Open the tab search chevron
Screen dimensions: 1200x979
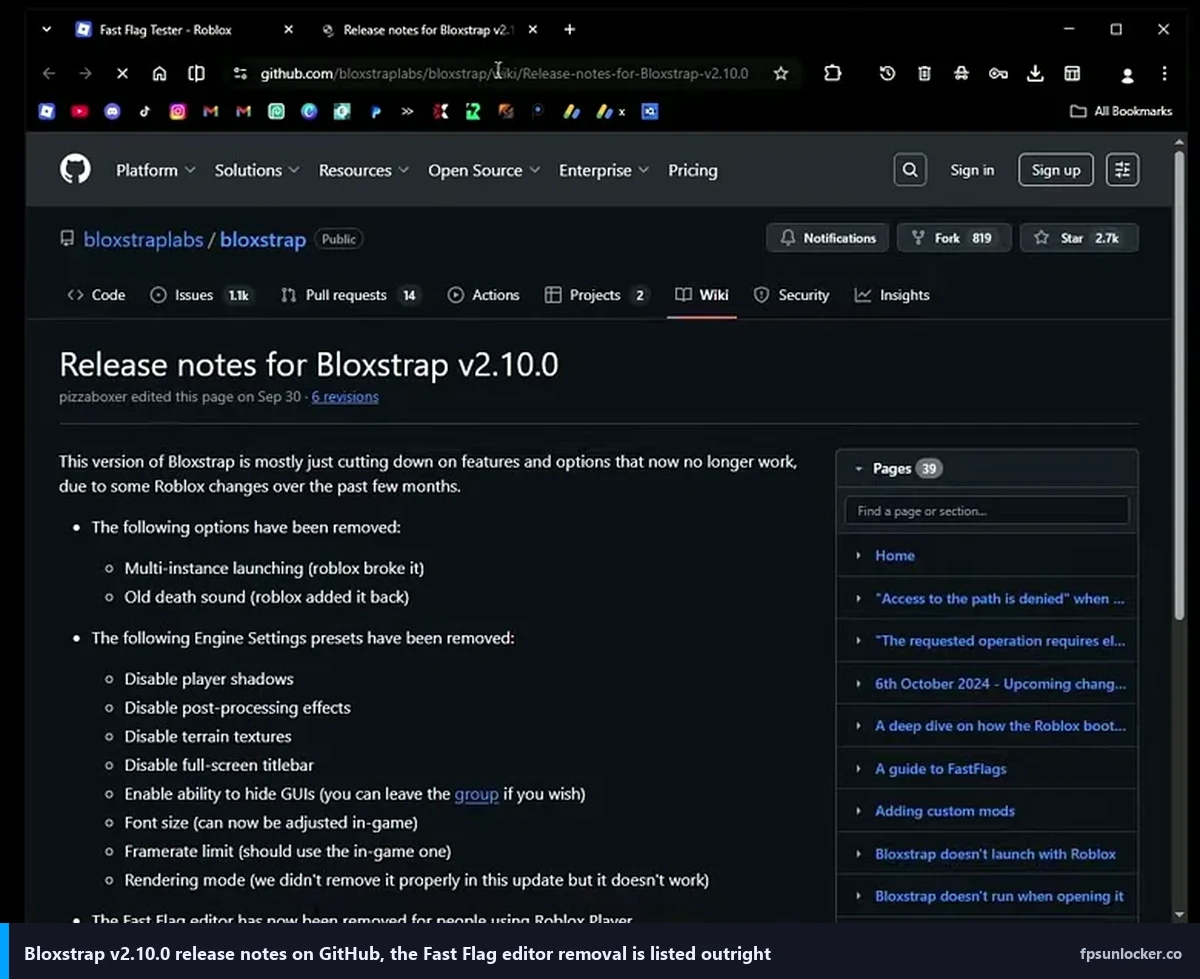coord(46,29)
